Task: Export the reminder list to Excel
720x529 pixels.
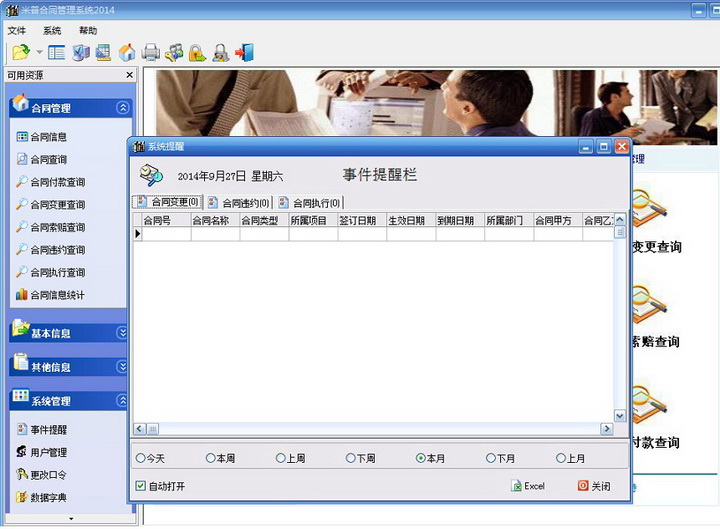Action: [x=528, y=486]
